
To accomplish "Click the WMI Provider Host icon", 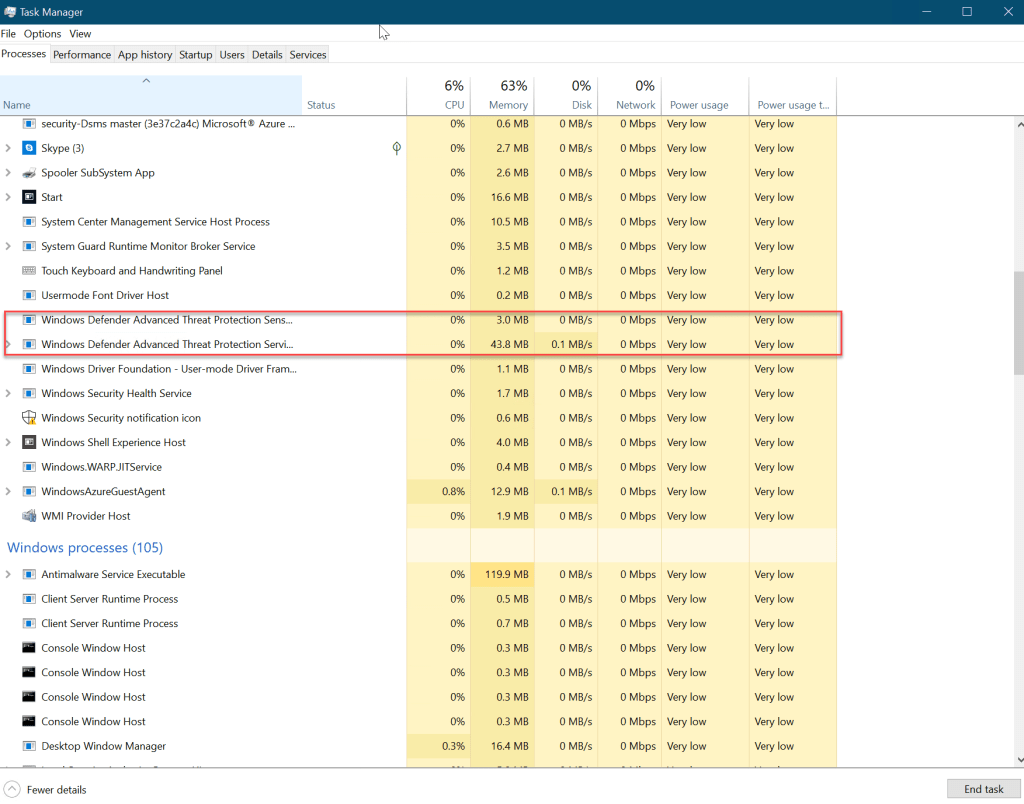I will pos(29,516).
